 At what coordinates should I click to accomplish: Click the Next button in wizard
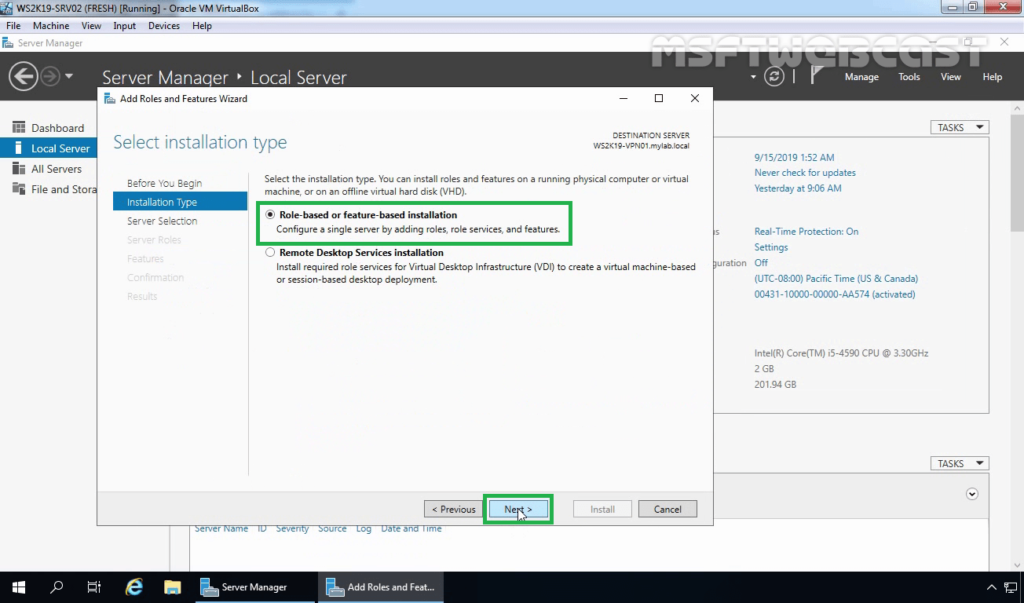(x=518, y=509)
